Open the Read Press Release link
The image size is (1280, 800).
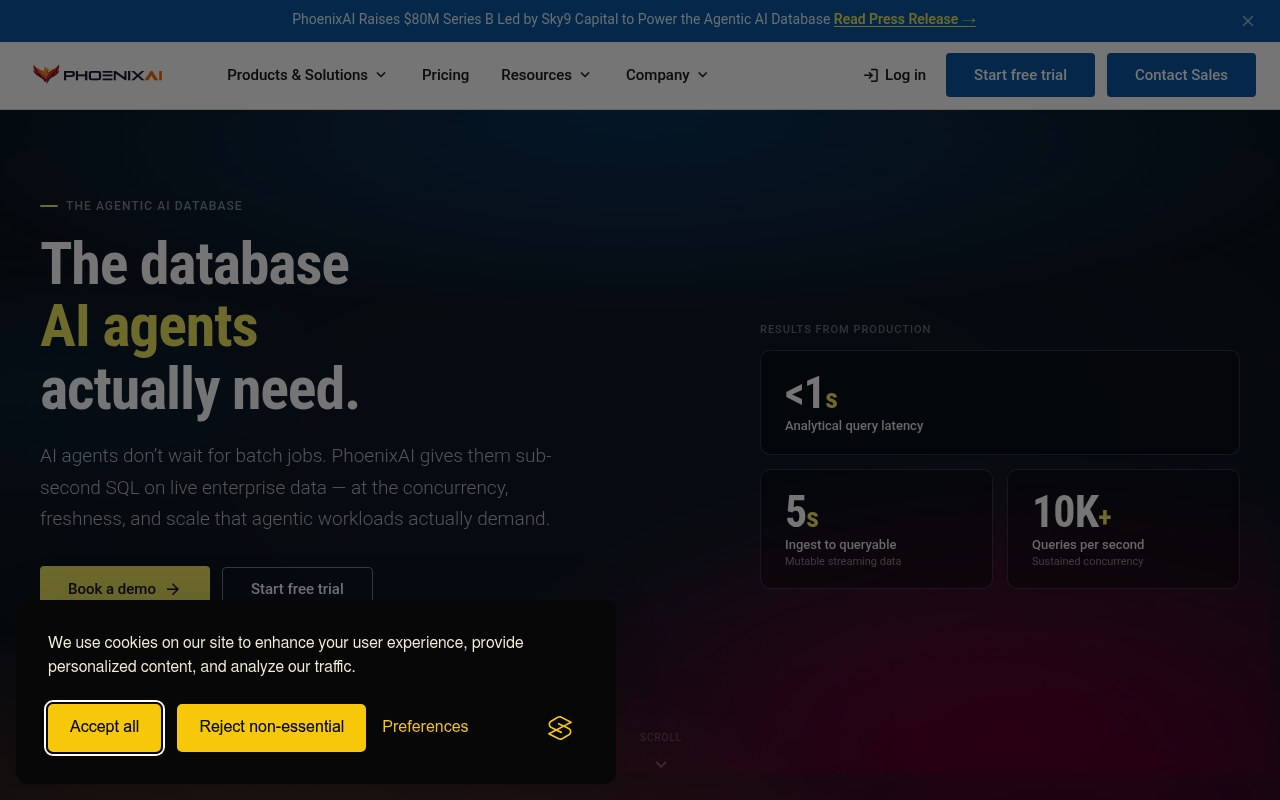click(x=904, y=19)
